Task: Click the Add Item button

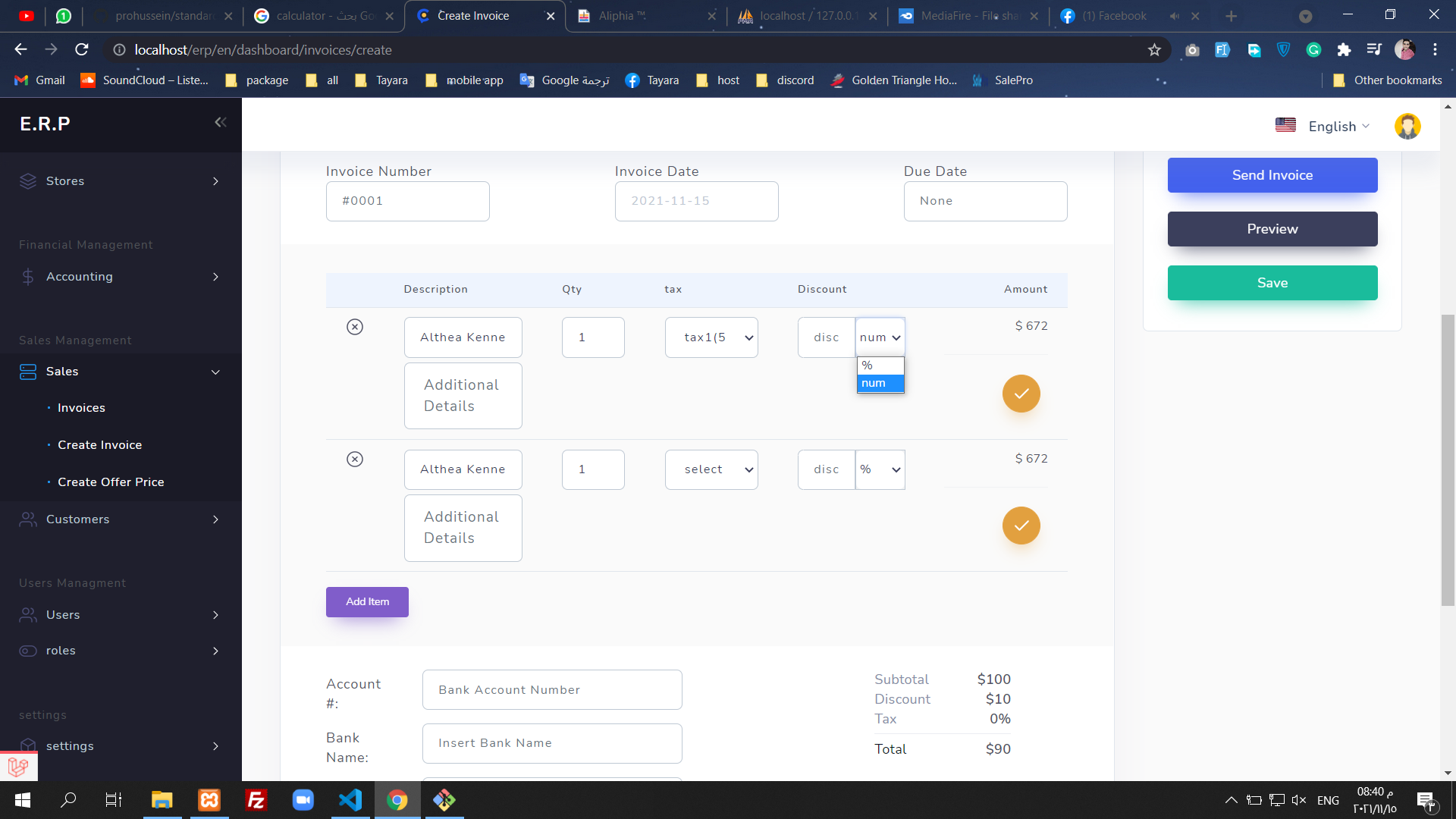Action: tap(367, 601)
